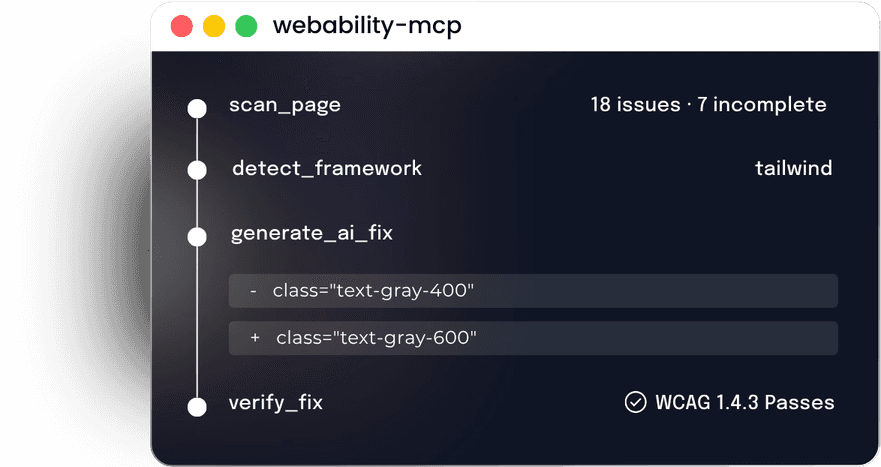Click the green maximize window dot
The width and height of the screenshot is (881, 467).
tap(246, 26)
